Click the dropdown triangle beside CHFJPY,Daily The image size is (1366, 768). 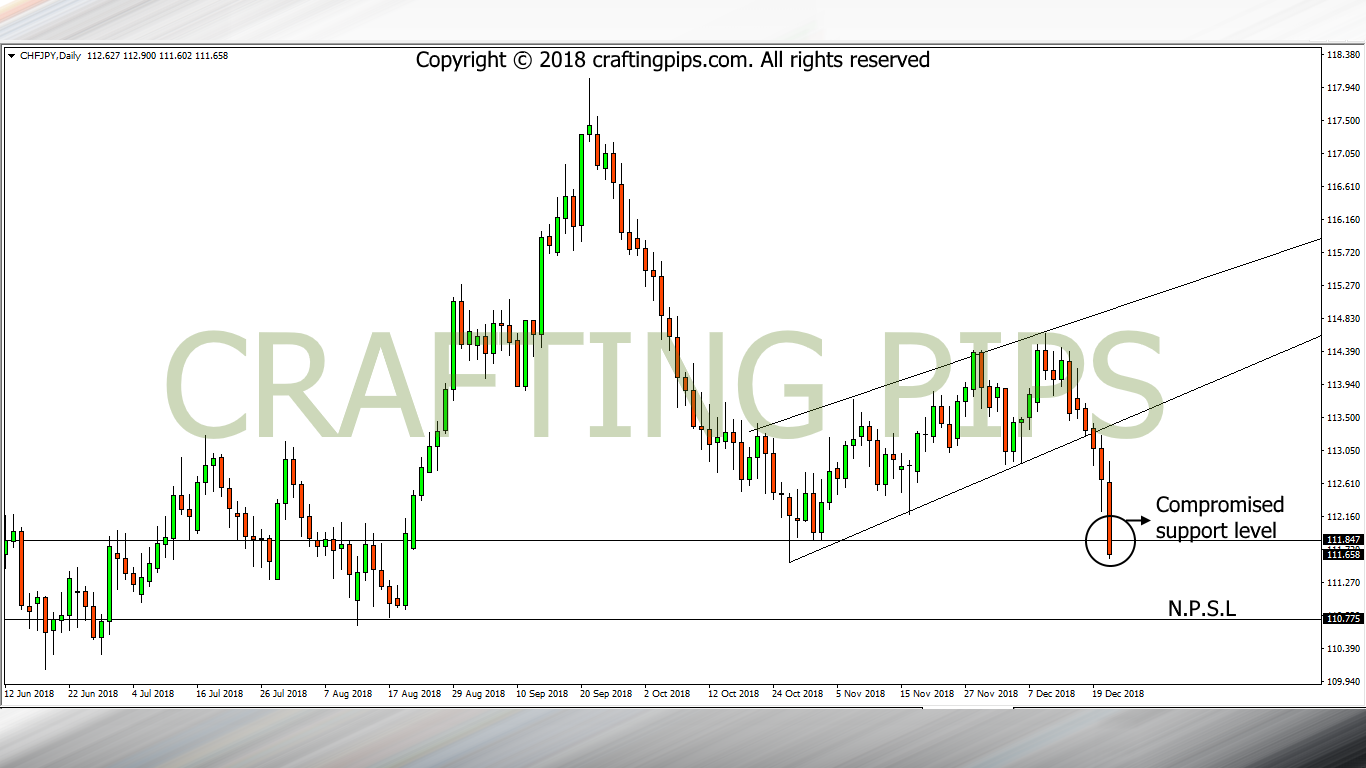[11, 56]
